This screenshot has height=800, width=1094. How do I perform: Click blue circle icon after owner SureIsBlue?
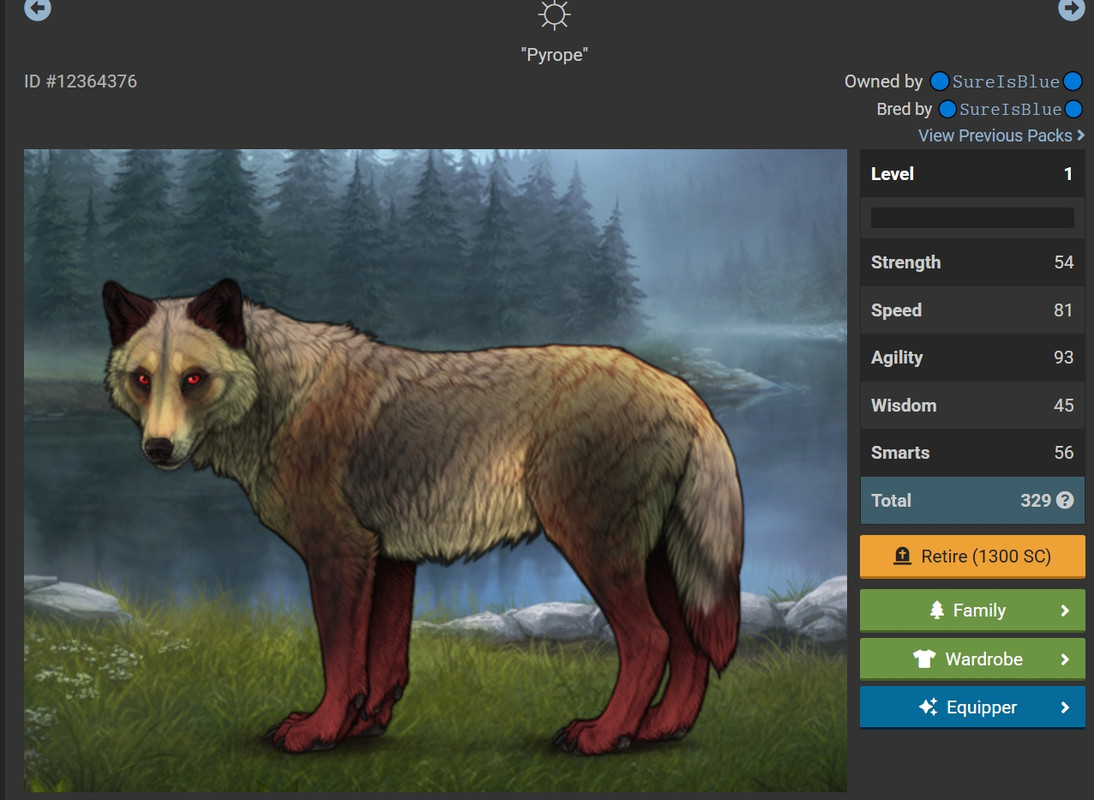(x=1073, y=82)
